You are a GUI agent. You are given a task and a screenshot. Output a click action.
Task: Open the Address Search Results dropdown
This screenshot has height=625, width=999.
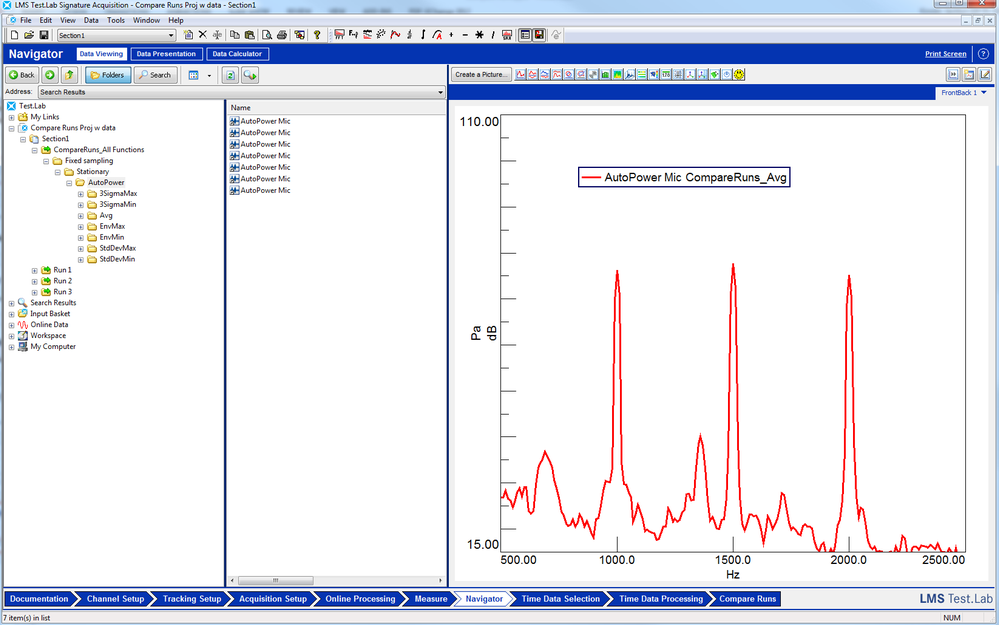[x=440, y=92]
